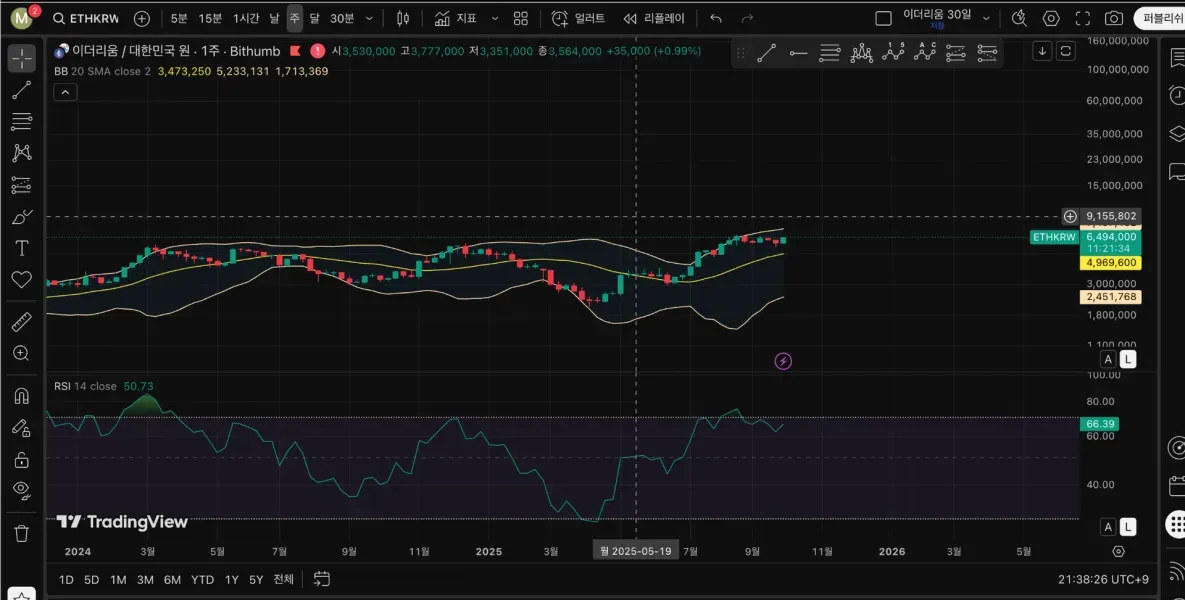
Task: Select the 1Y date range
Action: coord(232,579)
